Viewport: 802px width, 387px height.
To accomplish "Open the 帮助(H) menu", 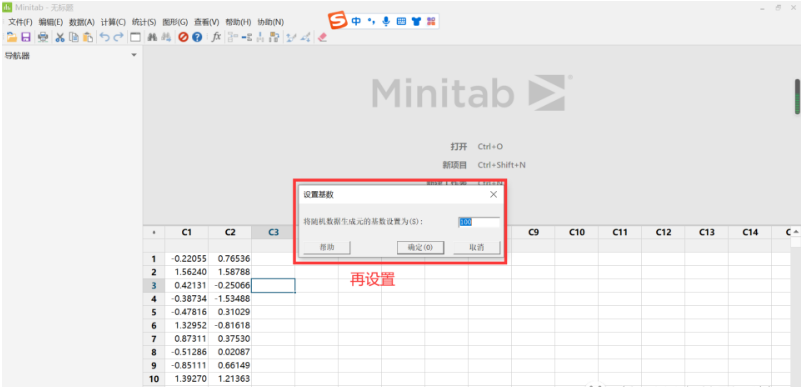I will coord(238,22).
